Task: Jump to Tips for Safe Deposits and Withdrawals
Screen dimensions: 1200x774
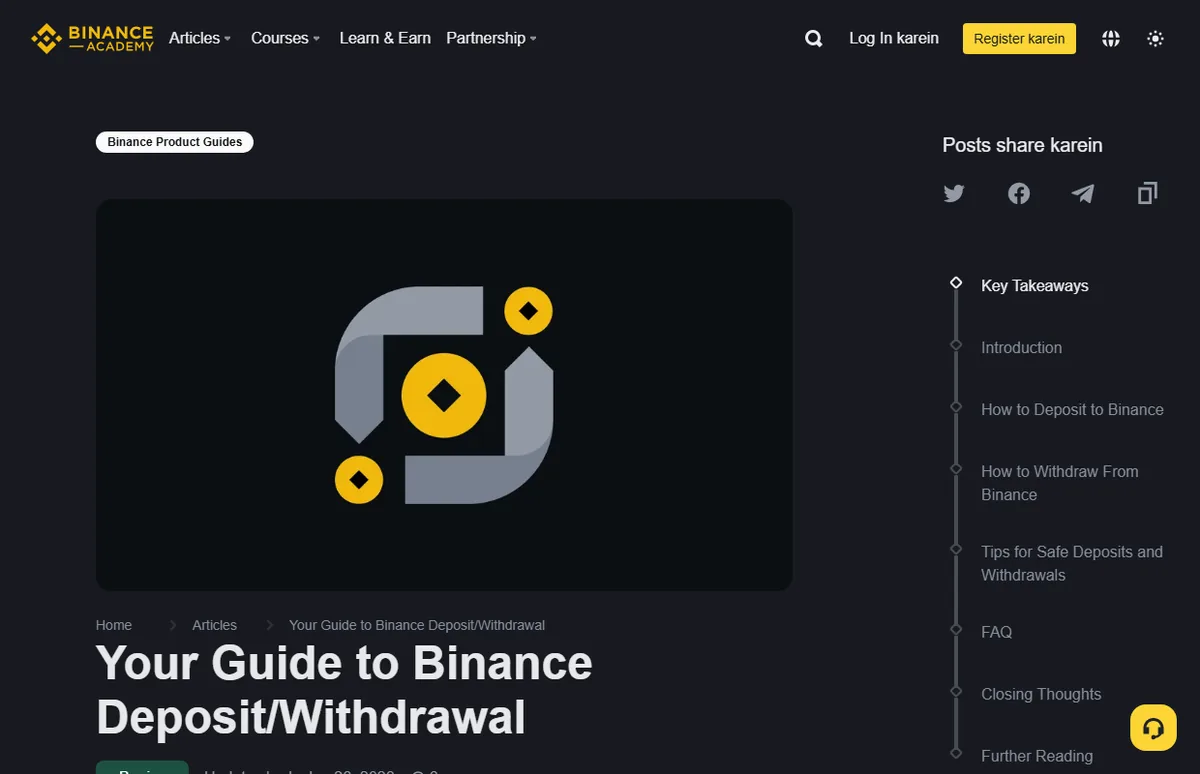Action: (1072, 563)
